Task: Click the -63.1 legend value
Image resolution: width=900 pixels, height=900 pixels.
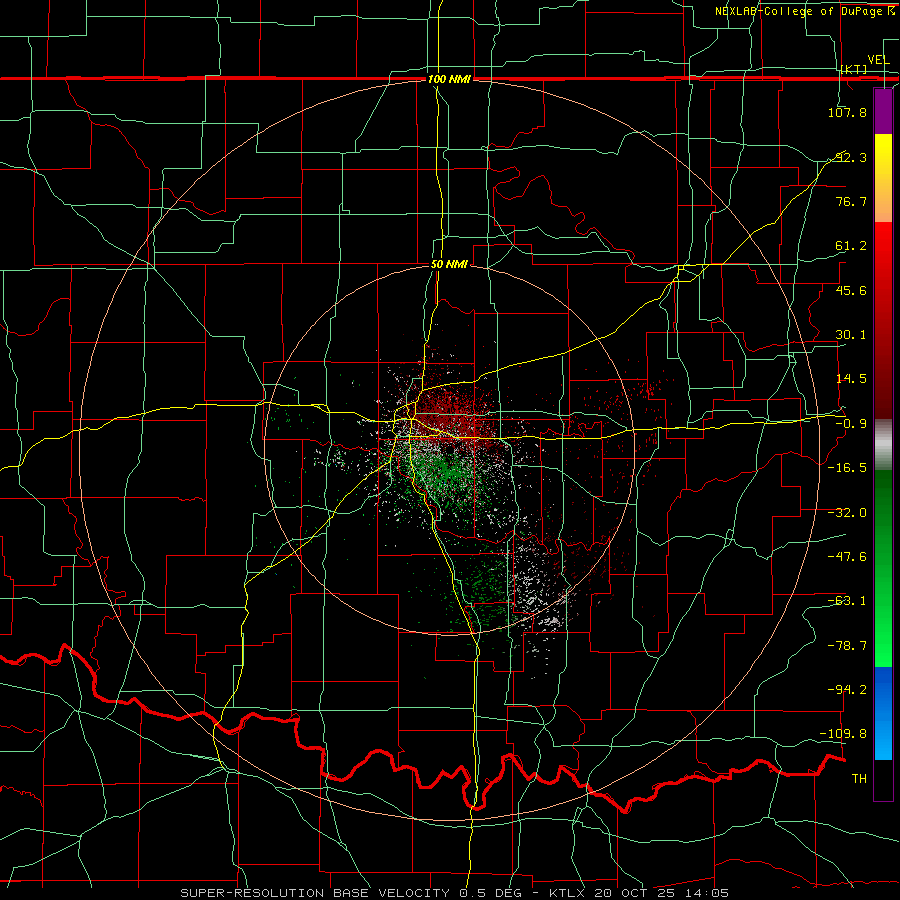Action: (x=847, y=601)
